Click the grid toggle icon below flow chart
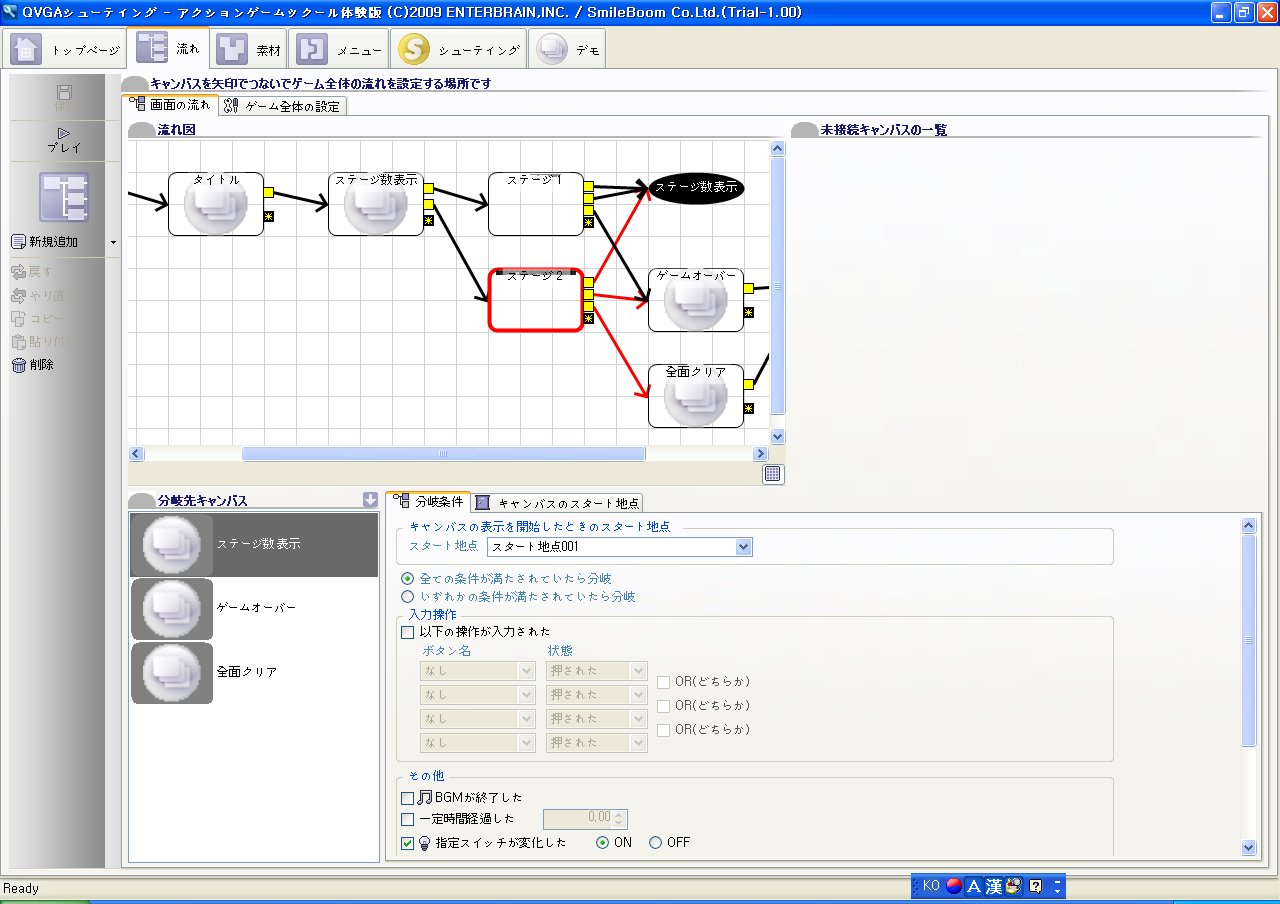This screenshot has height=904, width=1280. 773,474
